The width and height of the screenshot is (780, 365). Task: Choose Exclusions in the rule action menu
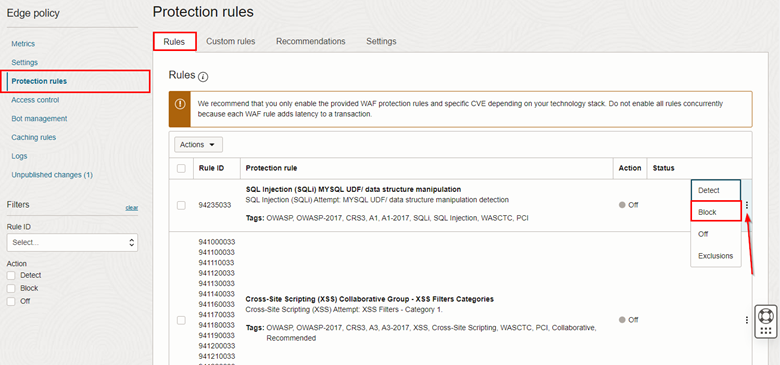tap(716, 256)
